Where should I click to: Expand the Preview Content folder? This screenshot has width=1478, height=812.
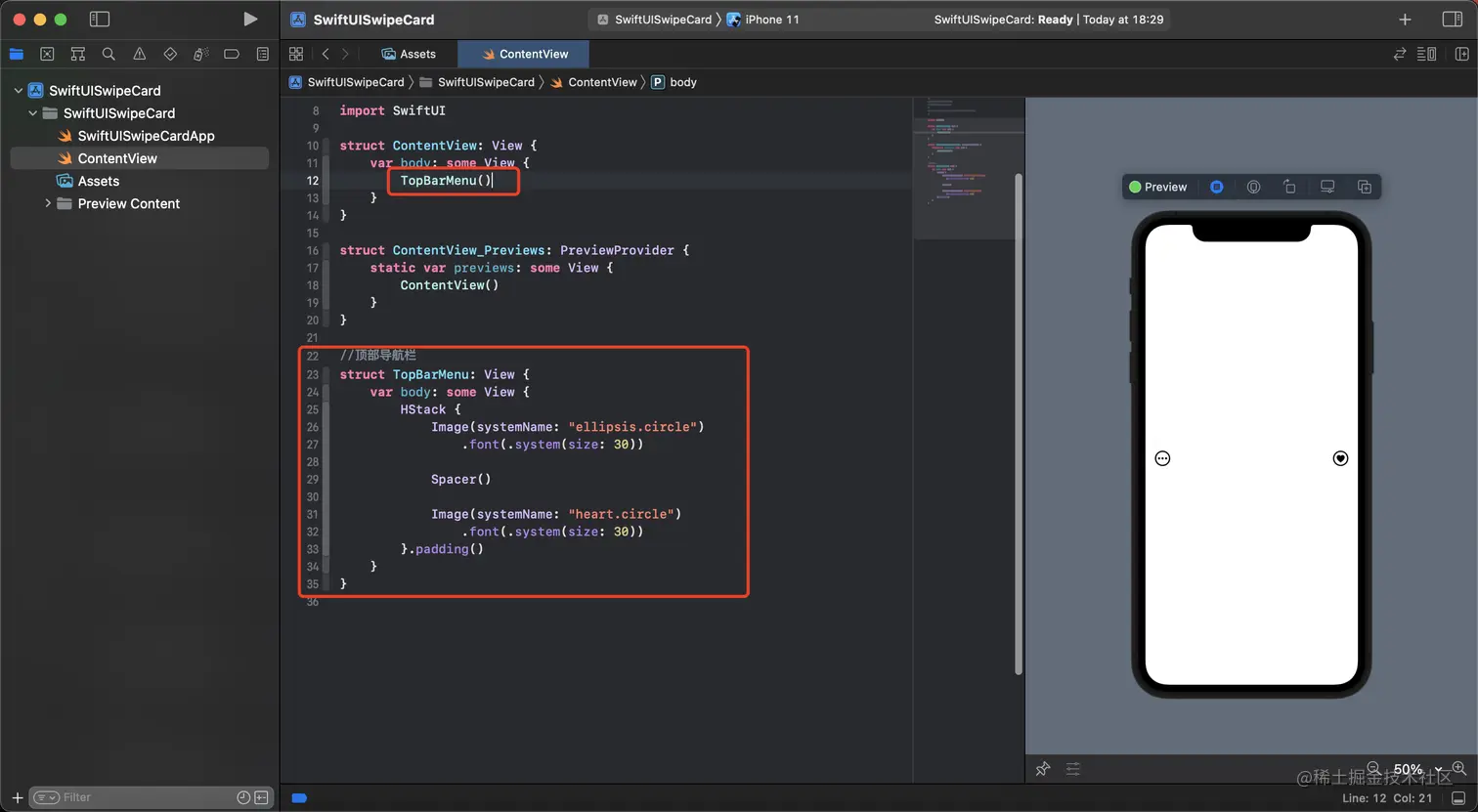pyautogui.click(x=48, y=203)
